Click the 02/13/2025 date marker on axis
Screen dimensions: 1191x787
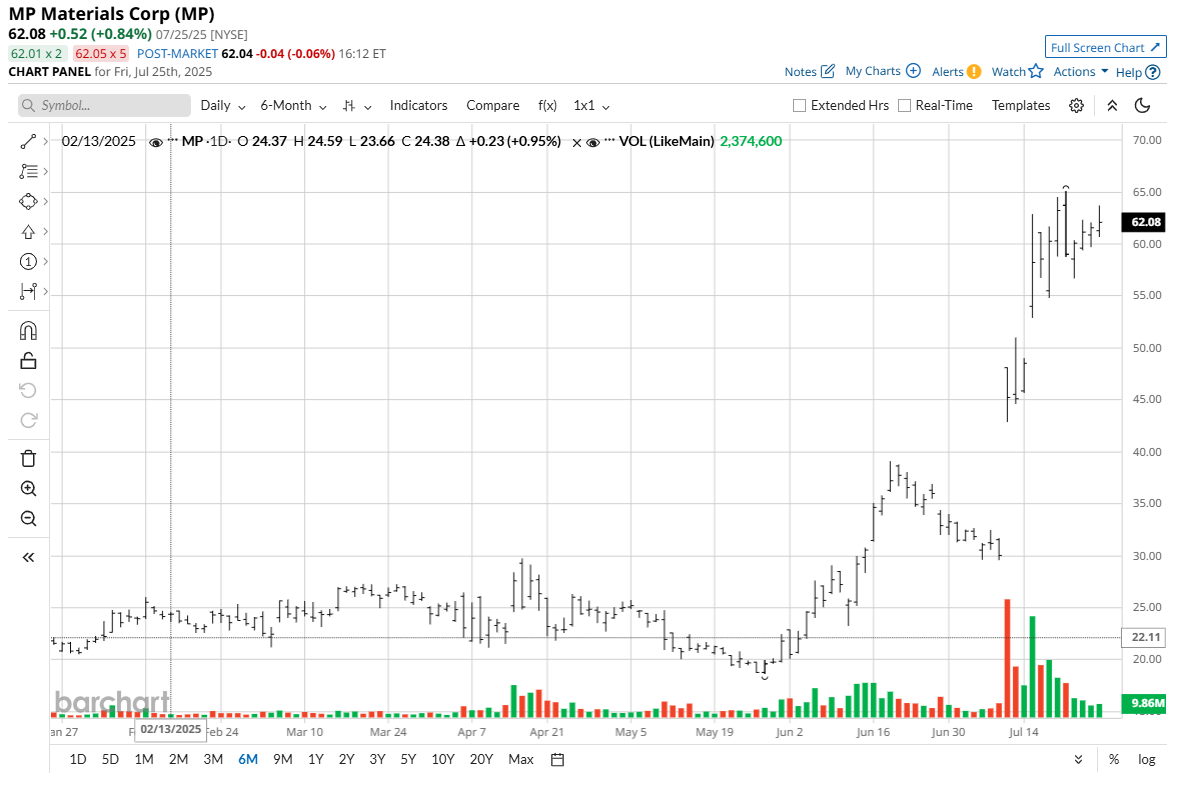pos(171,730)
